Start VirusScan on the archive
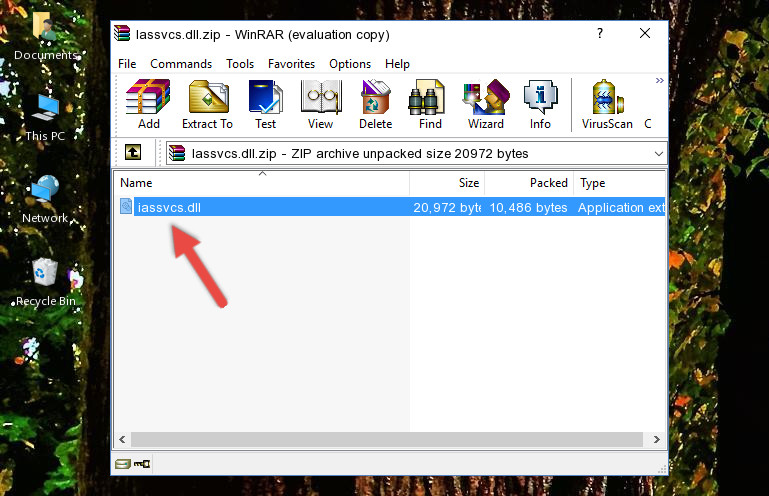This screenshot has width=769, height=496. (607, 104)
